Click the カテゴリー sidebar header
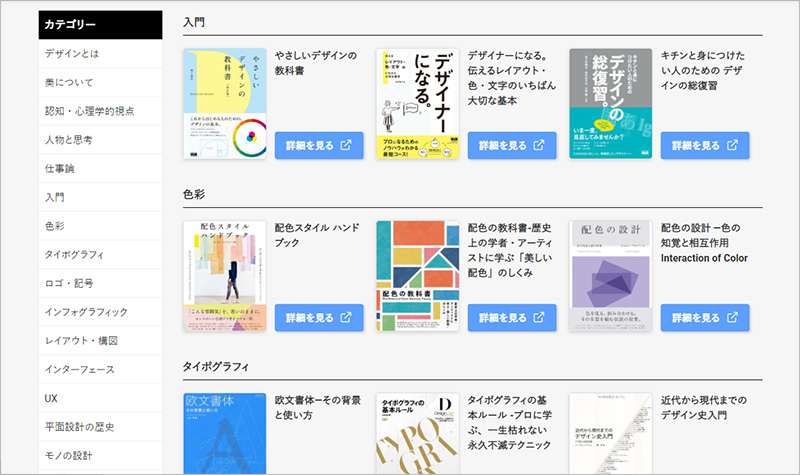 [x=101, y=24]
